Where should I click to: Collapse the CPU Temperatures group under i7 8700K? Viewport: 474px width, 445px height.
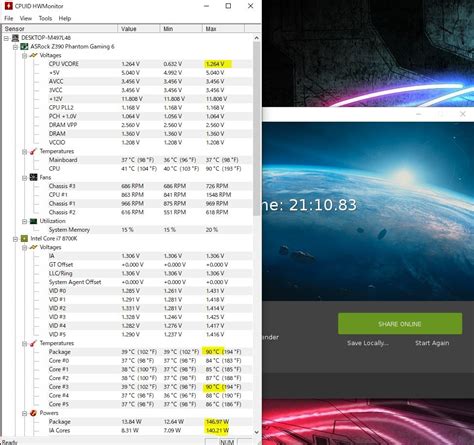[24, 343]
